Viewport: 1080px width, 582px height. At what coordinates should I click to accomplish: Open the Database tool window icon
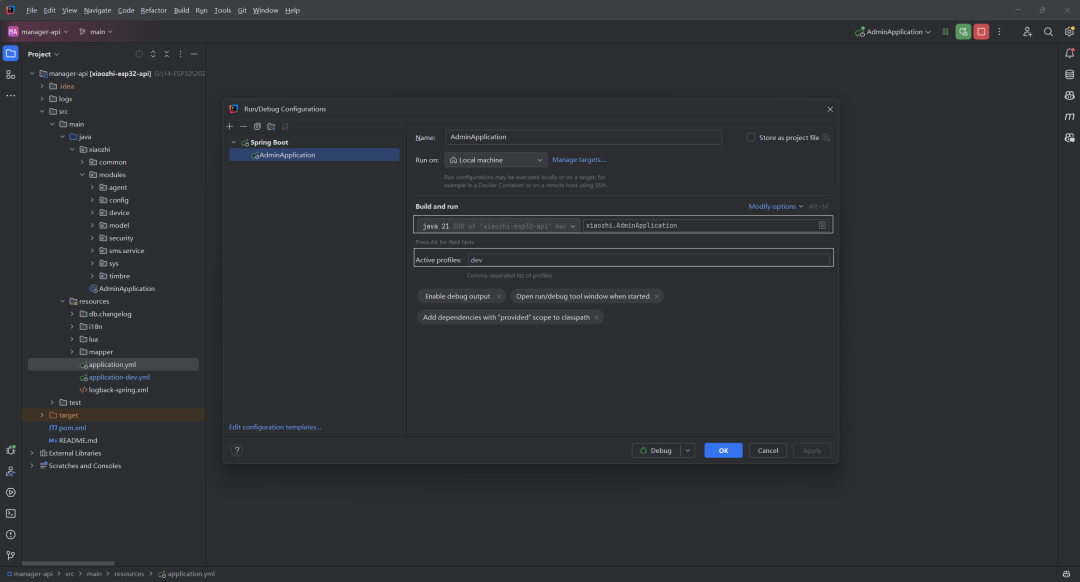tap(1069, 74)
